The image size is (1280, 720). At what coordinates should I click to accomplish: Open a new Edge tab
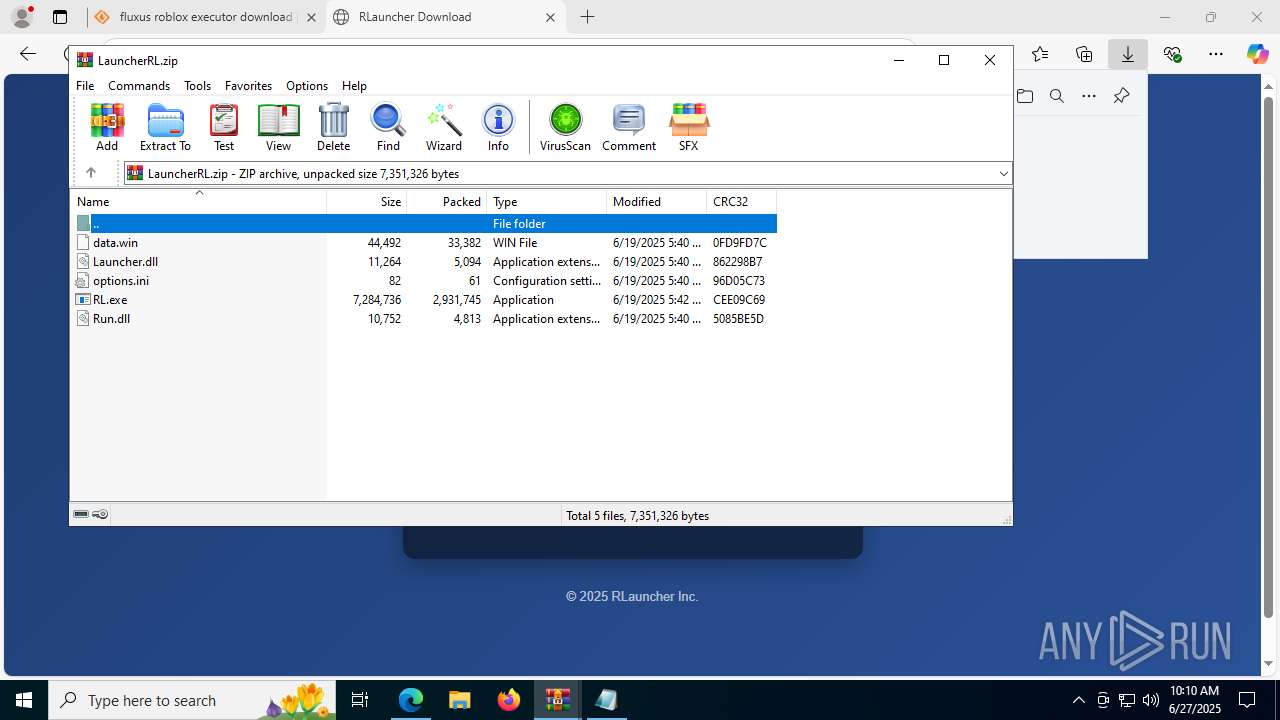[x=588, y=17]
